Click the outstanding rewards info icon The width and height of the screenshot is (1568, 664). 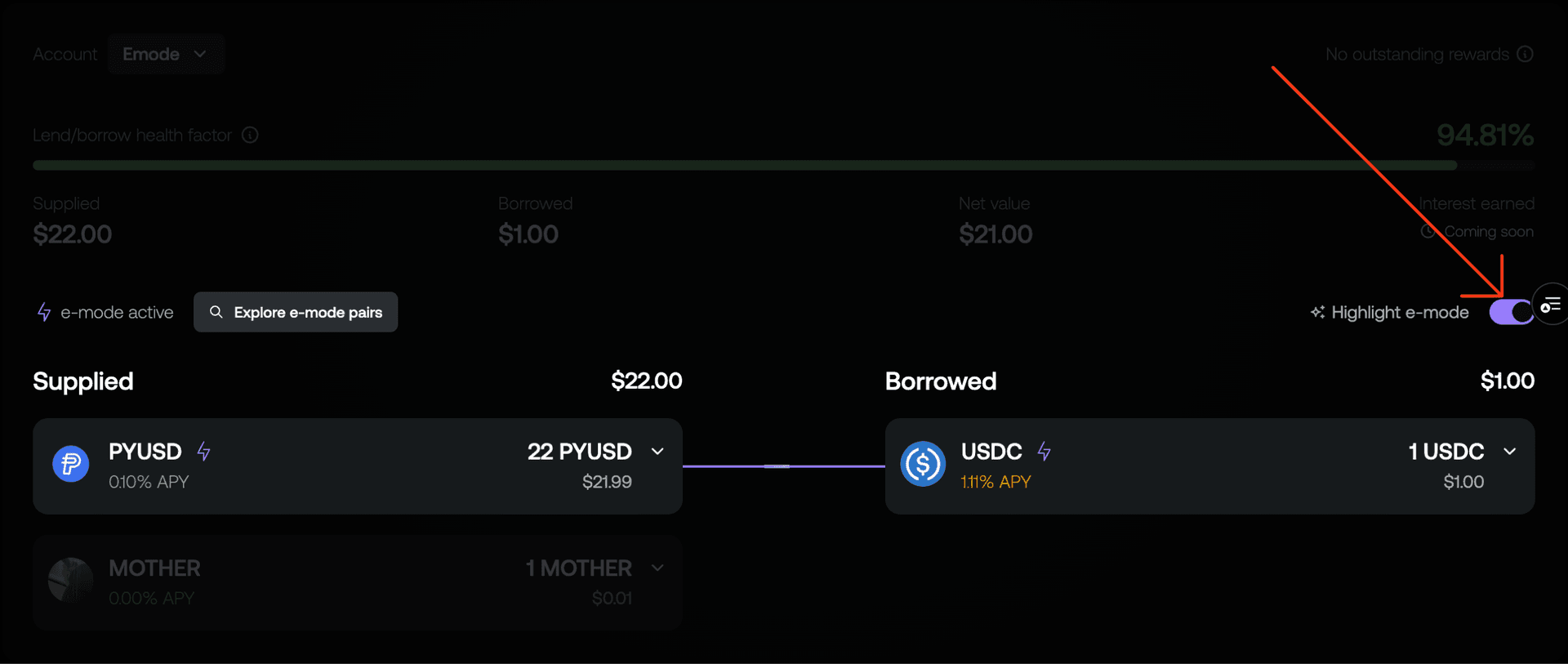click(1525, 54)
